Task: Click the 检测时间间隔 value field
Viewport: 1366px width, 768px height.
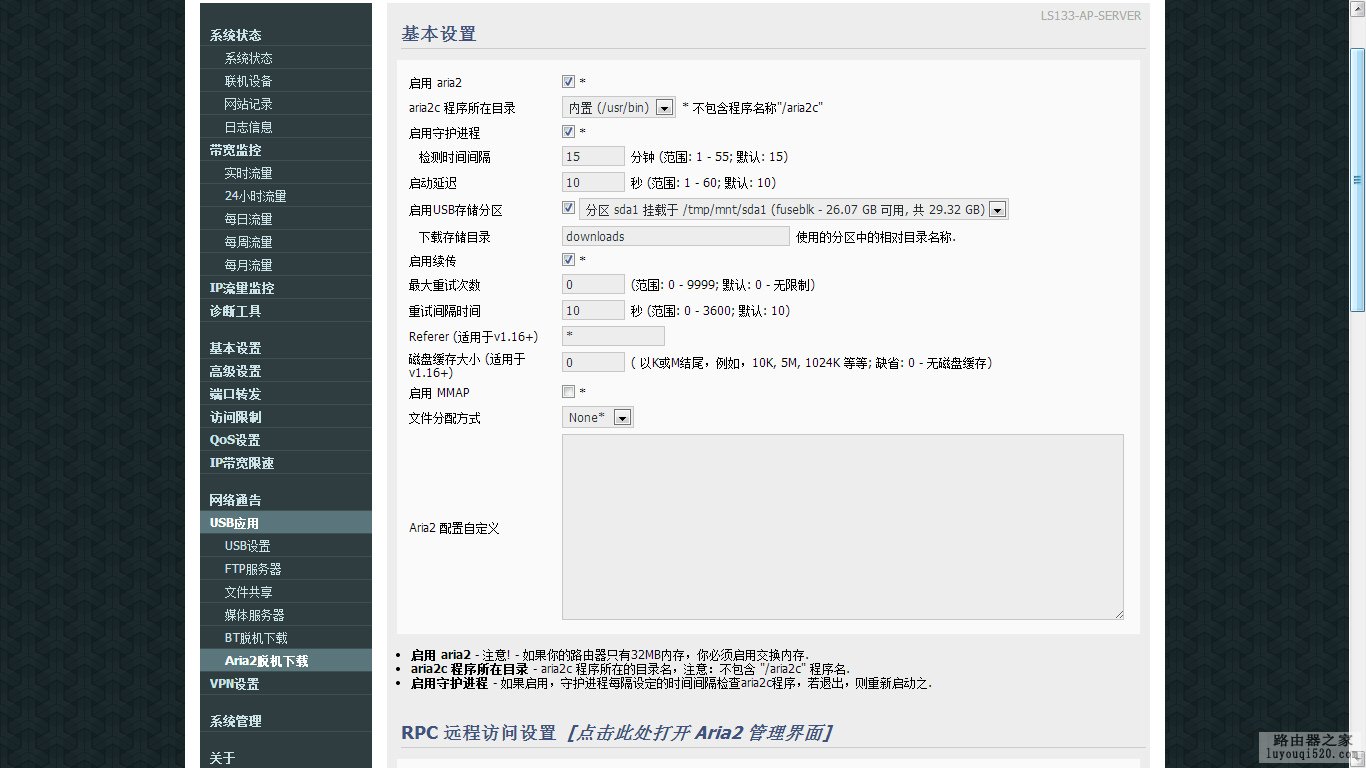Action: coord(592,156)
